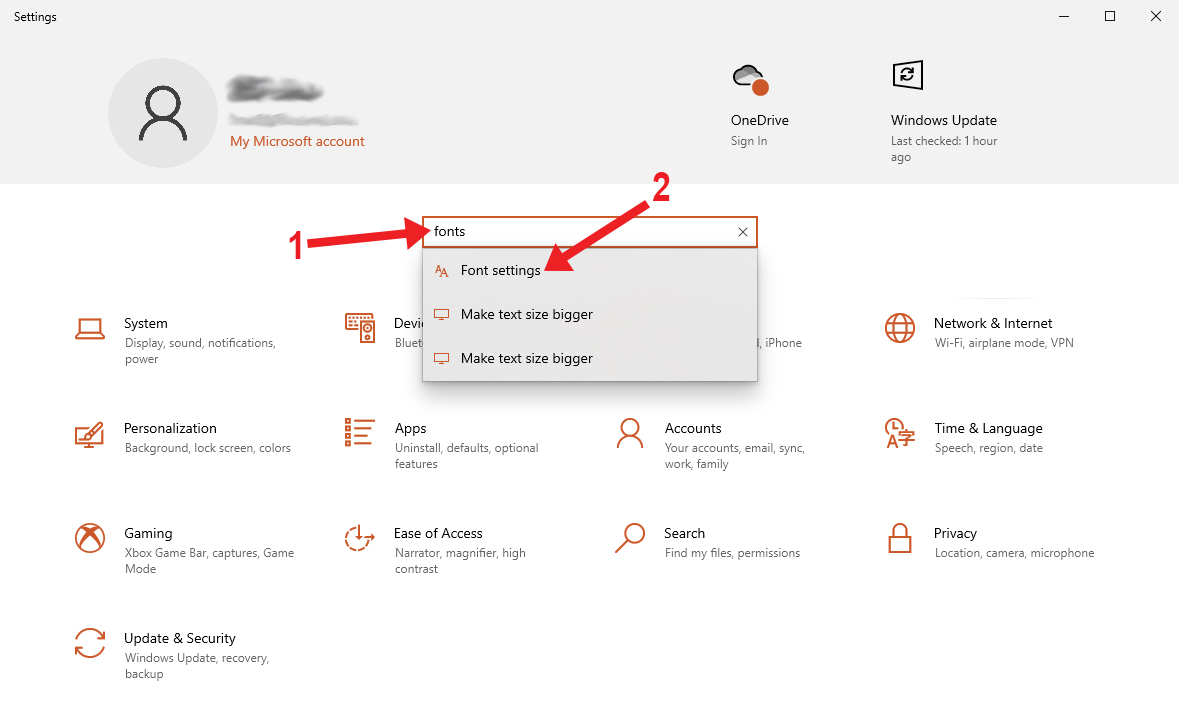
Task: Click 'Background, lock screen, colors' description
Action: tap(208, 448)
